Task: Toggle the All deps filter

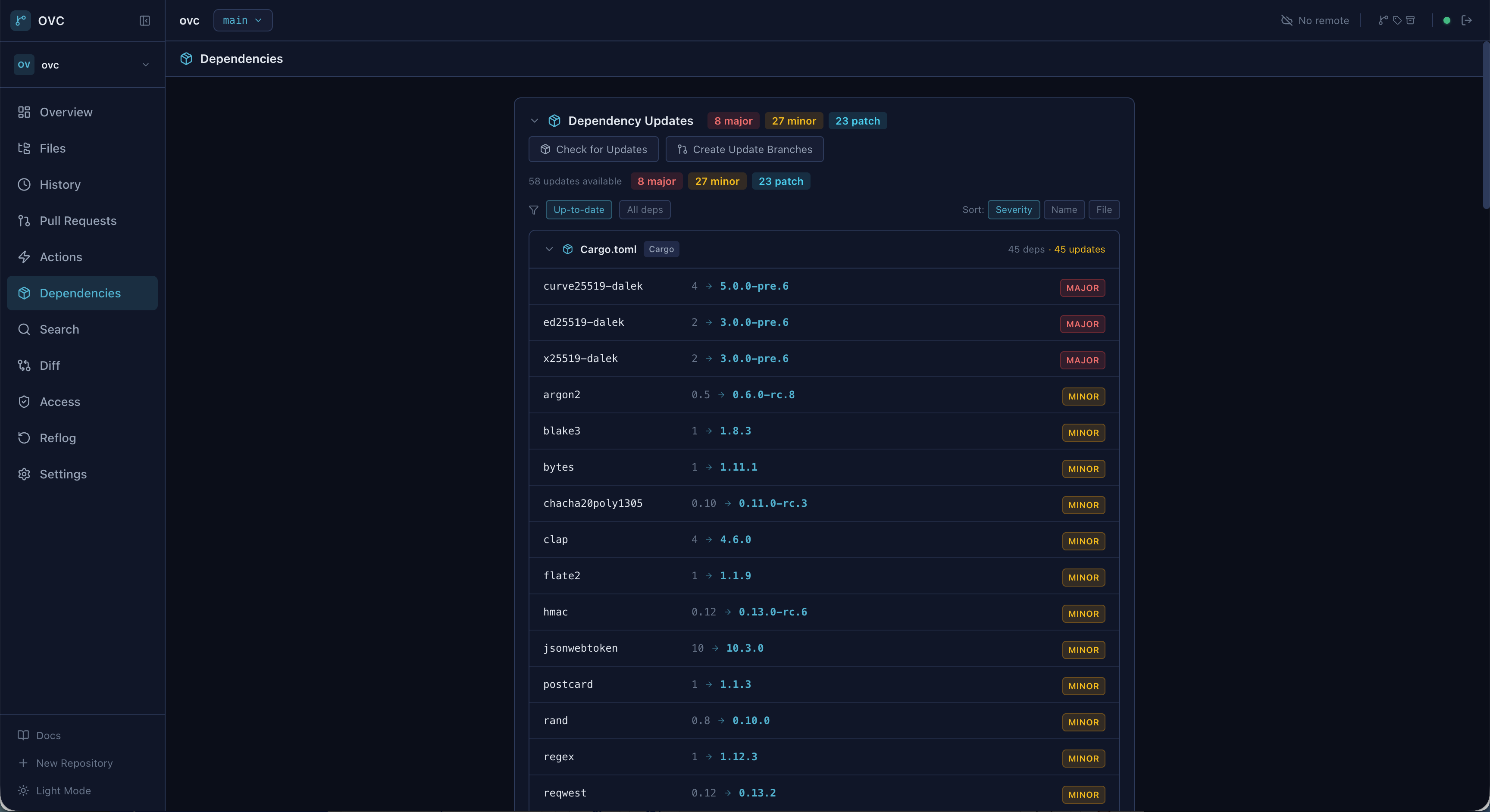Action: click(645, 209)
